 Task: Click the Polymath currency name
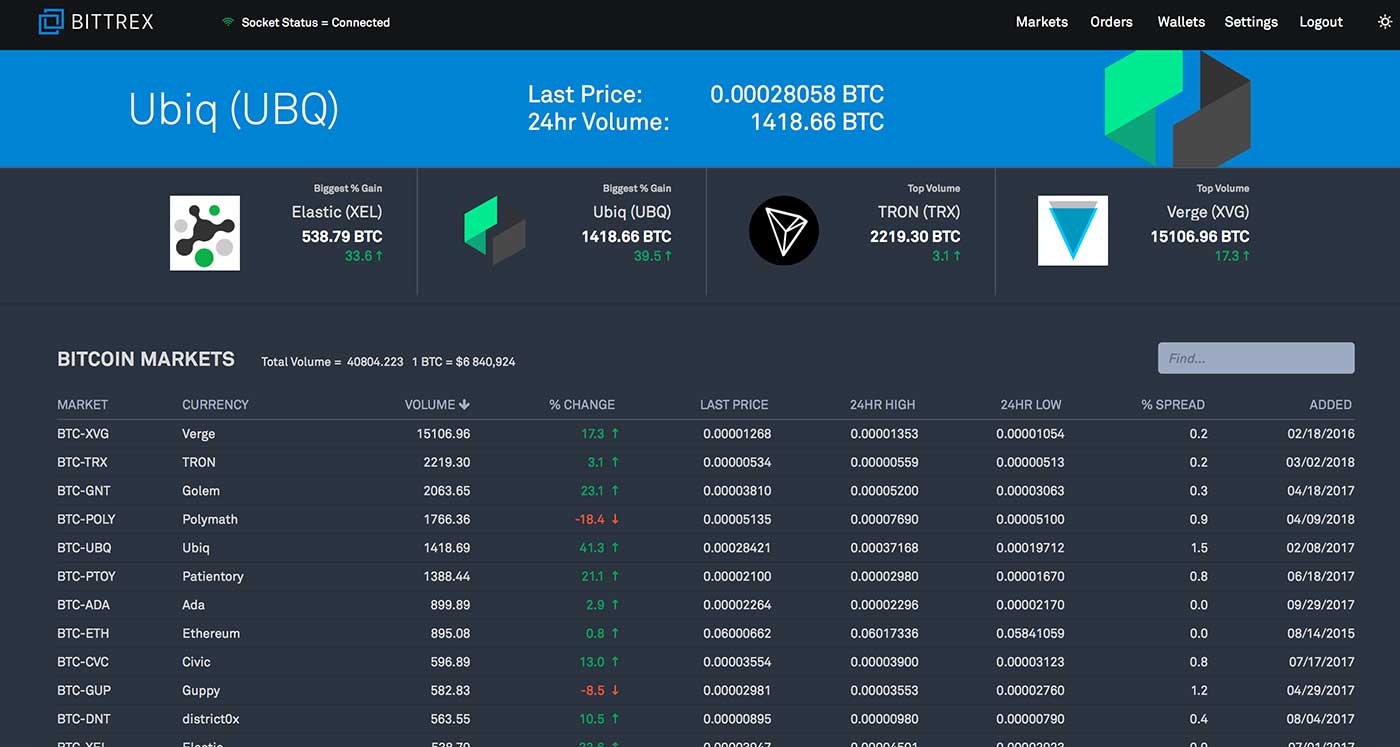[x=208, y=519]
